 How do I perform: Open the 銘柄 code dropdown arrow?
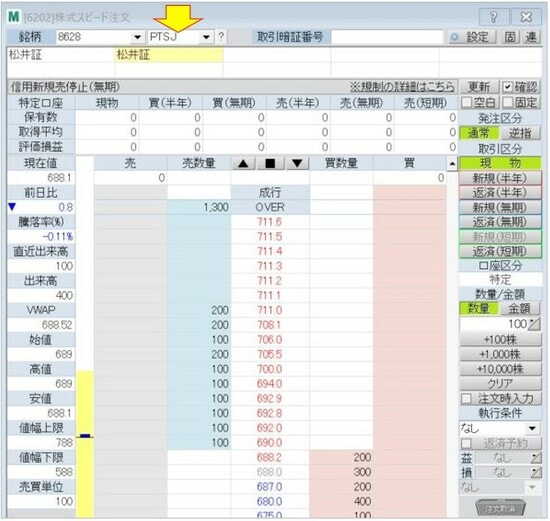138,37
